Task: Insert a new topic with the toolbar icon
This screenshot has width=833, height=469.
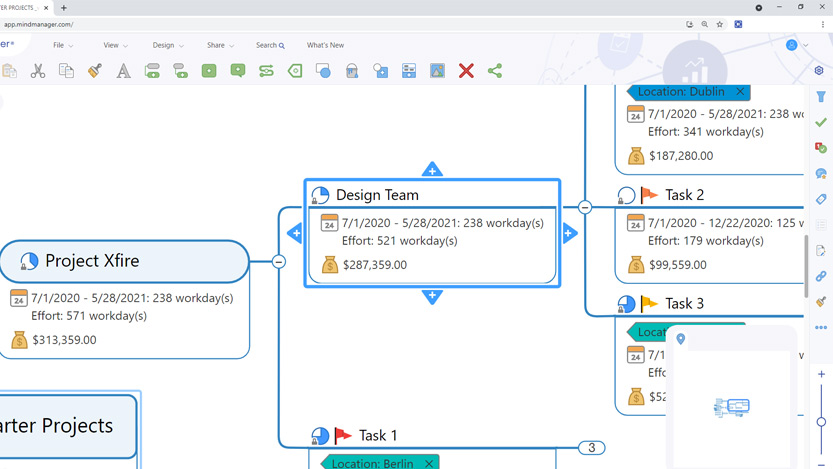Action: (152, 71)
